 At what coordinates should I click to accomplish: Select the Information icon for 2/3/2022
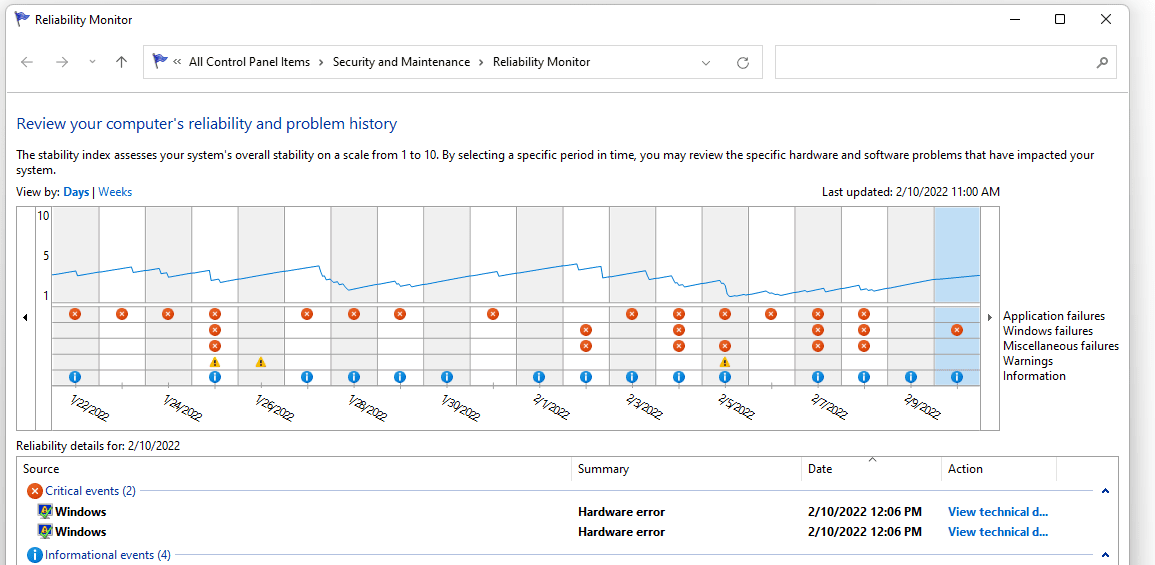(632, 376)
